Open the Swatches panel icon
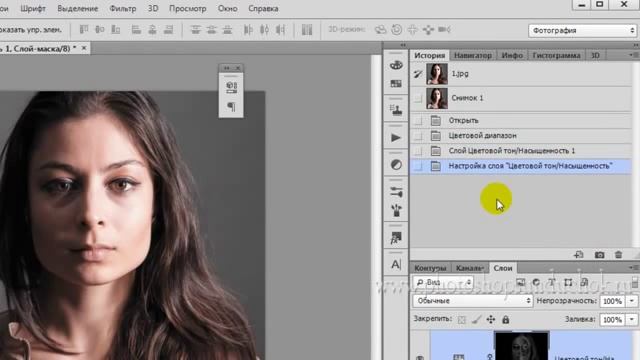Viewport: 640px width, 360px height. click(x=396, y=84)
